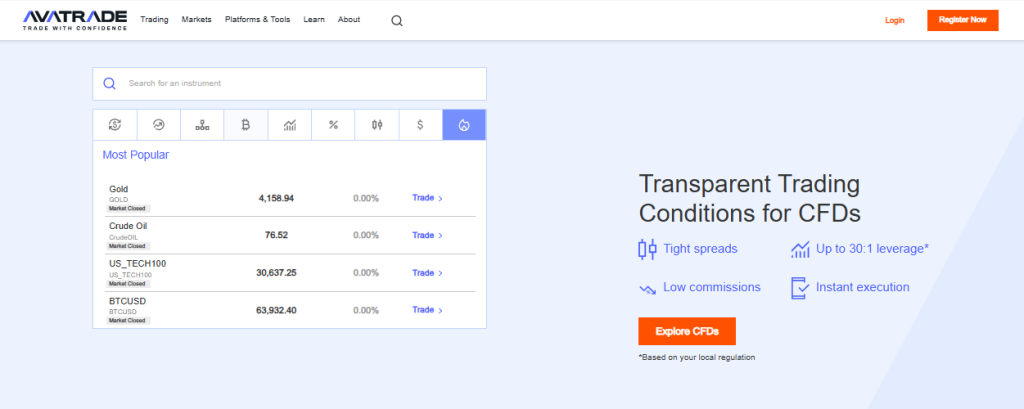Image resolution: width=1024 pixels, height=409 pixels.
Task: Click the 0.00% change for US_TECH100
Action: click(366, 272)
